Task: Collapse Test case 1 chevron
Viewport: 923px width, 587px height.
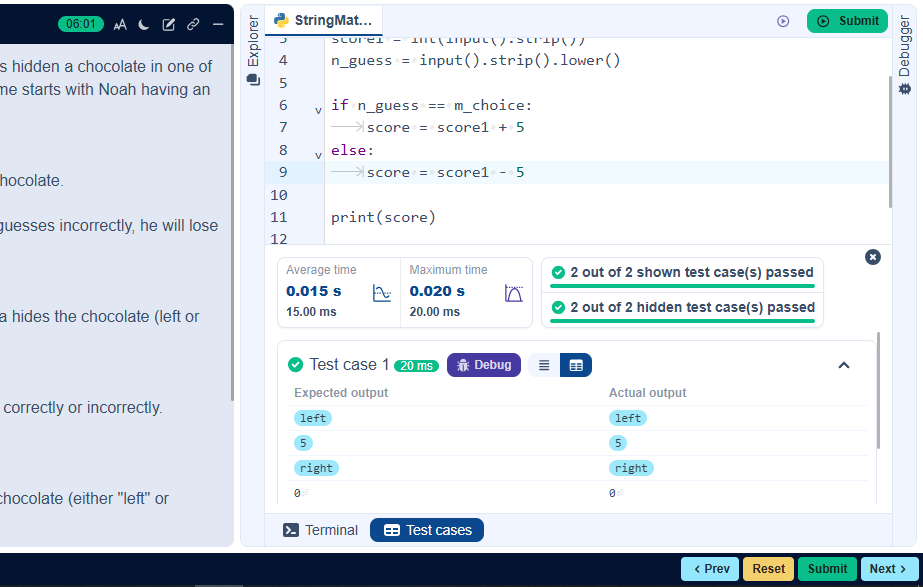Action: (844, 365)
